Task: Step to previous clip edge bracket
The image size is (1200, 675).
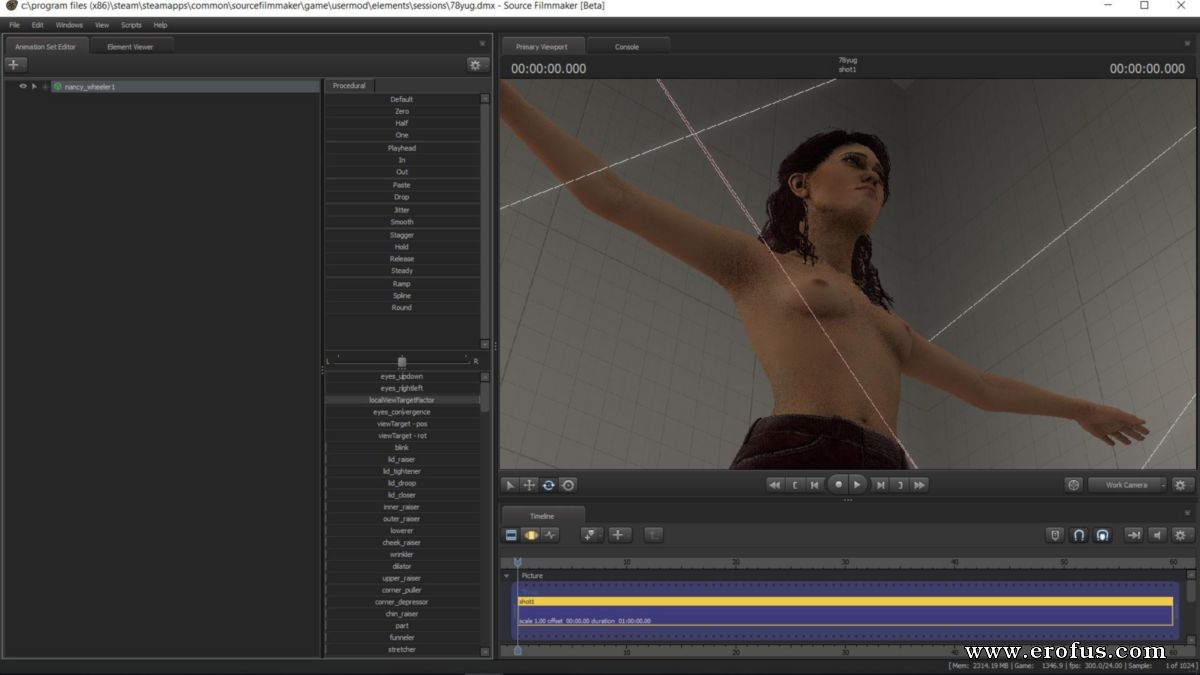Action: coord(795,485)
